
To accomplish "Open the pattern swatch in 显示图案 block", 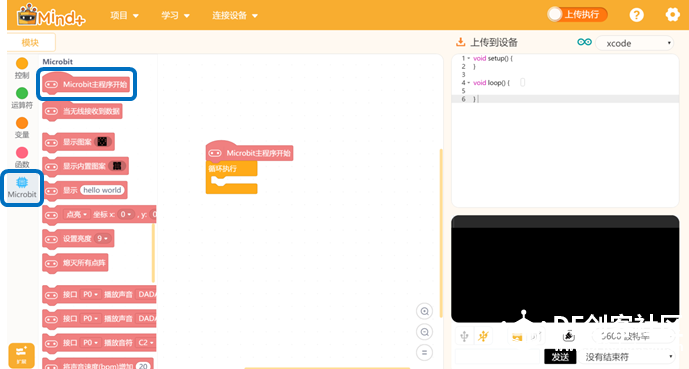I will [102, 141].
